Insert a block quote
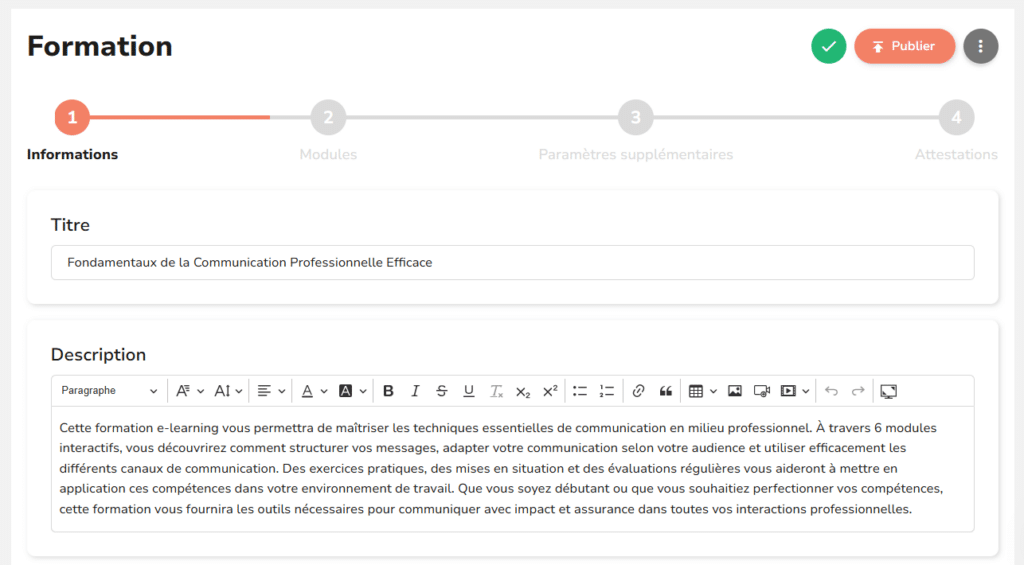This screenshot has height=565, width=1024. [665, 391]
